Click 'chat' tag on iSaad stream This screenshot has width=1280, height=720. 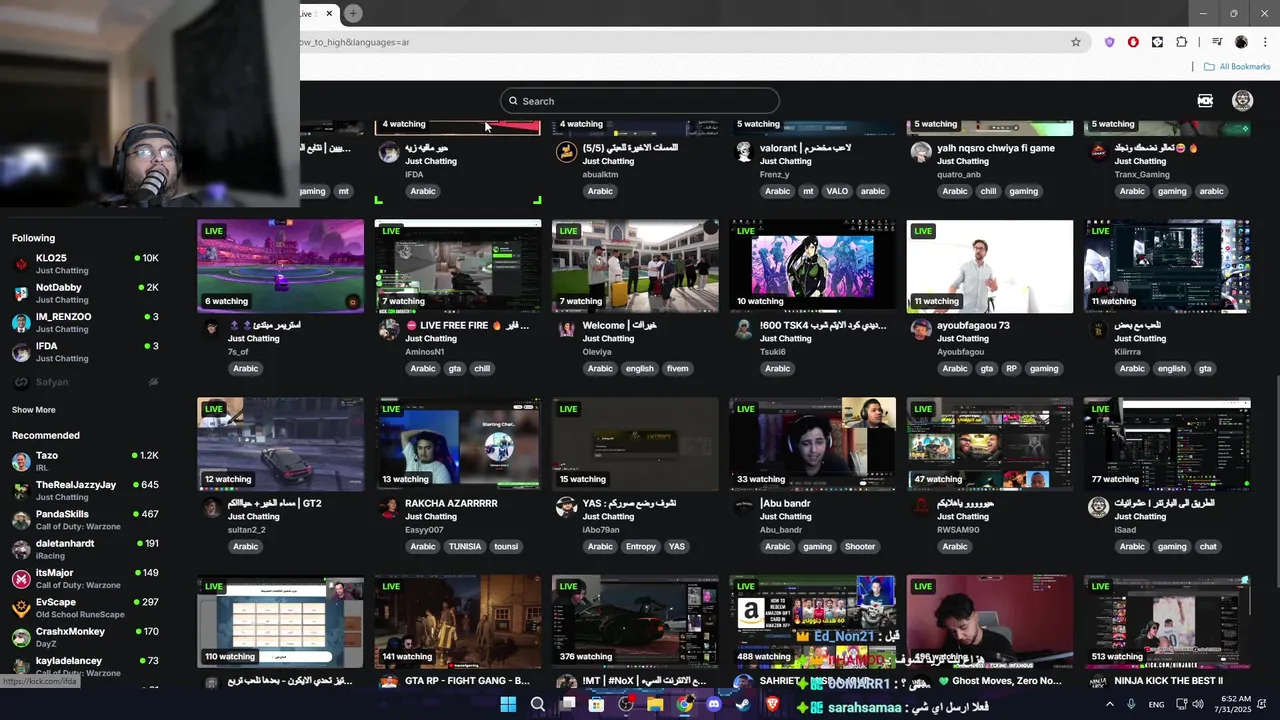[x=1208, y=547]
